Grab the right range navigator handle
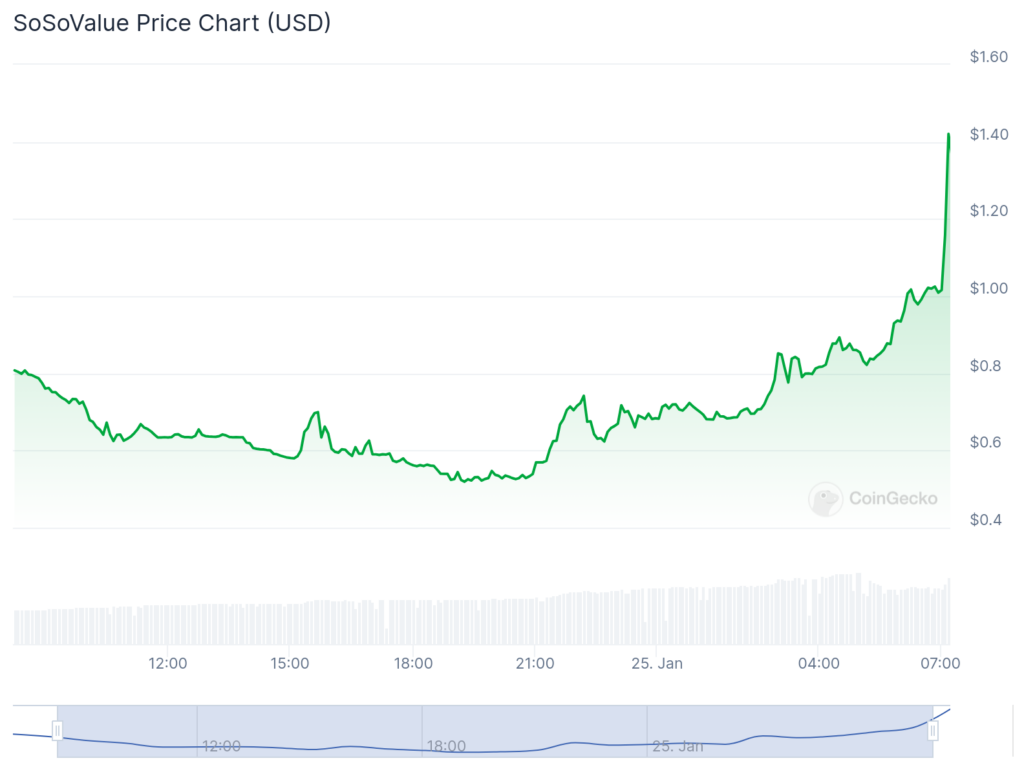 [933, 731]
